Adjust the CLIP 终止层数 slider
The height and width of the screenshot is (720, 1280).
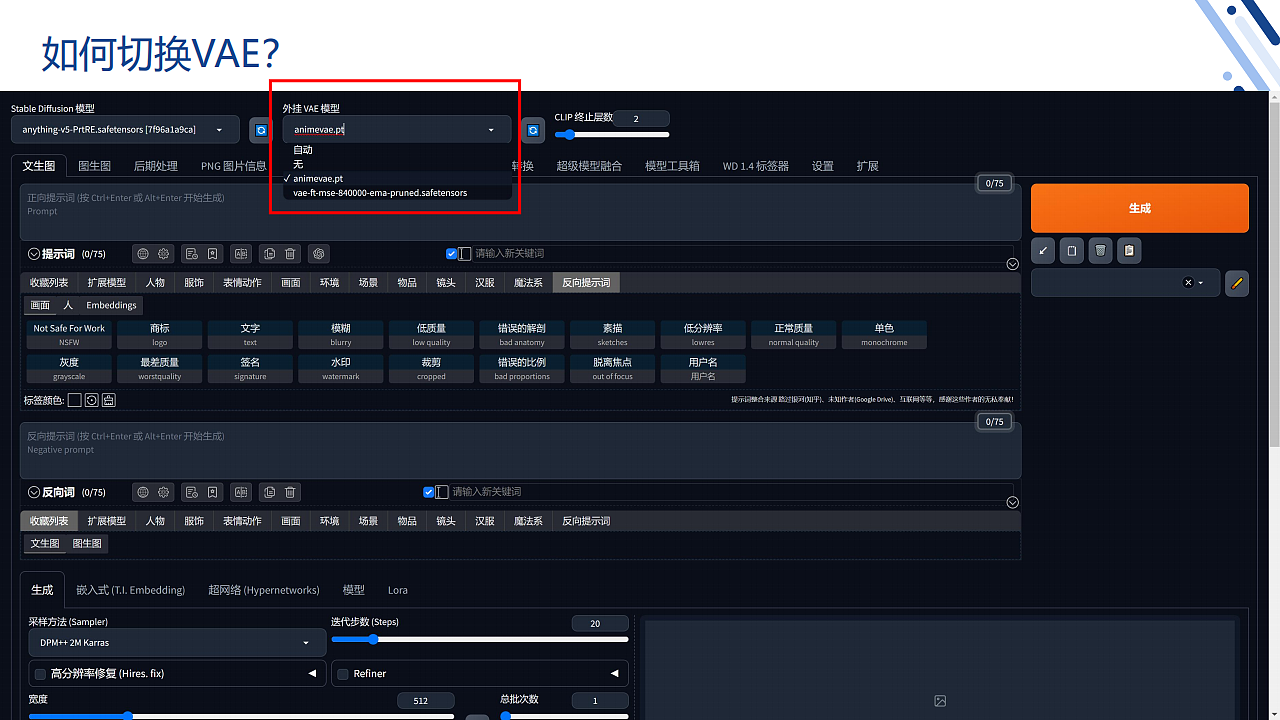[612, 134]
